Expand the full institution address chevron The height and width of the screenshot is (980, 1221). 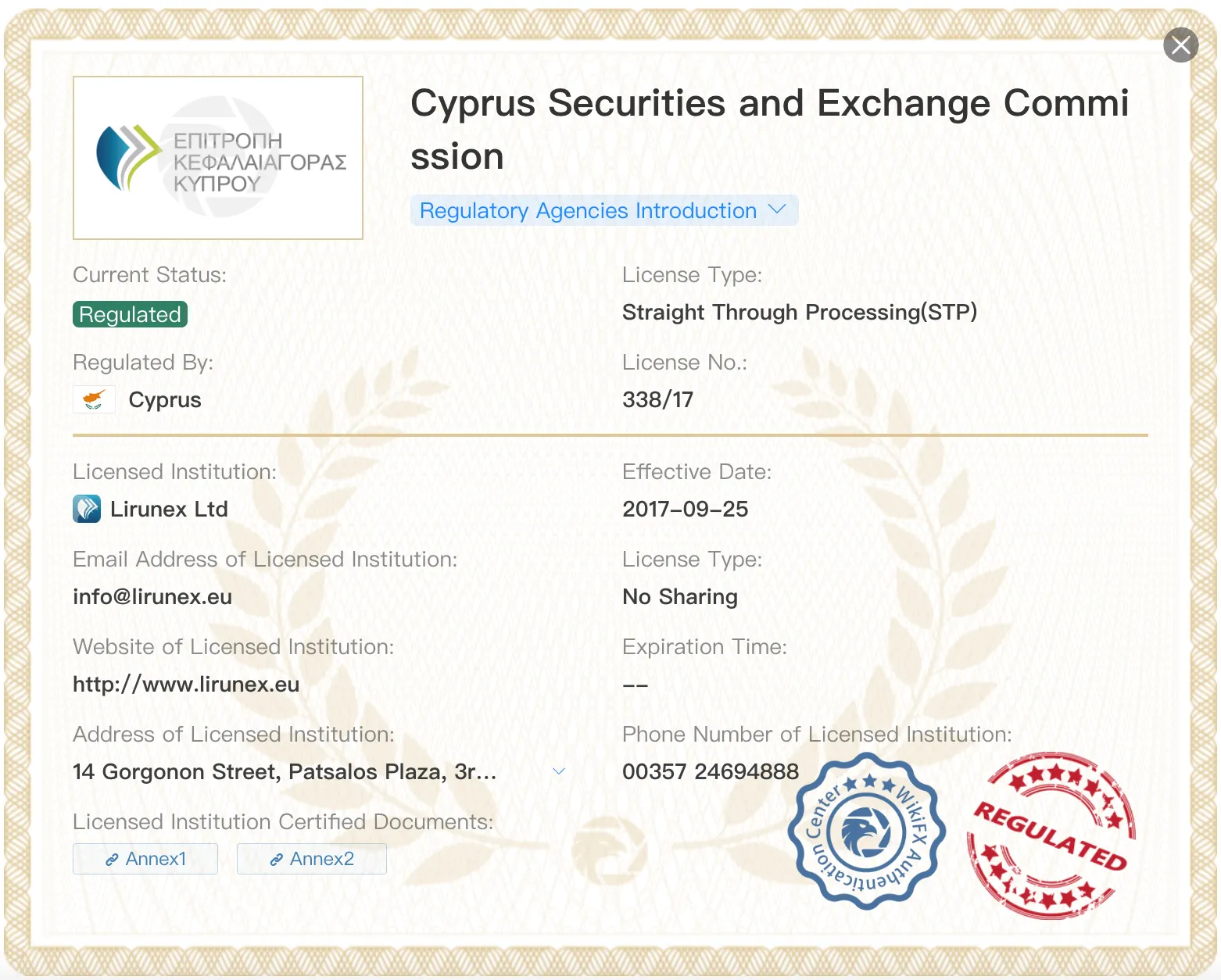click(x=559, y=771)
